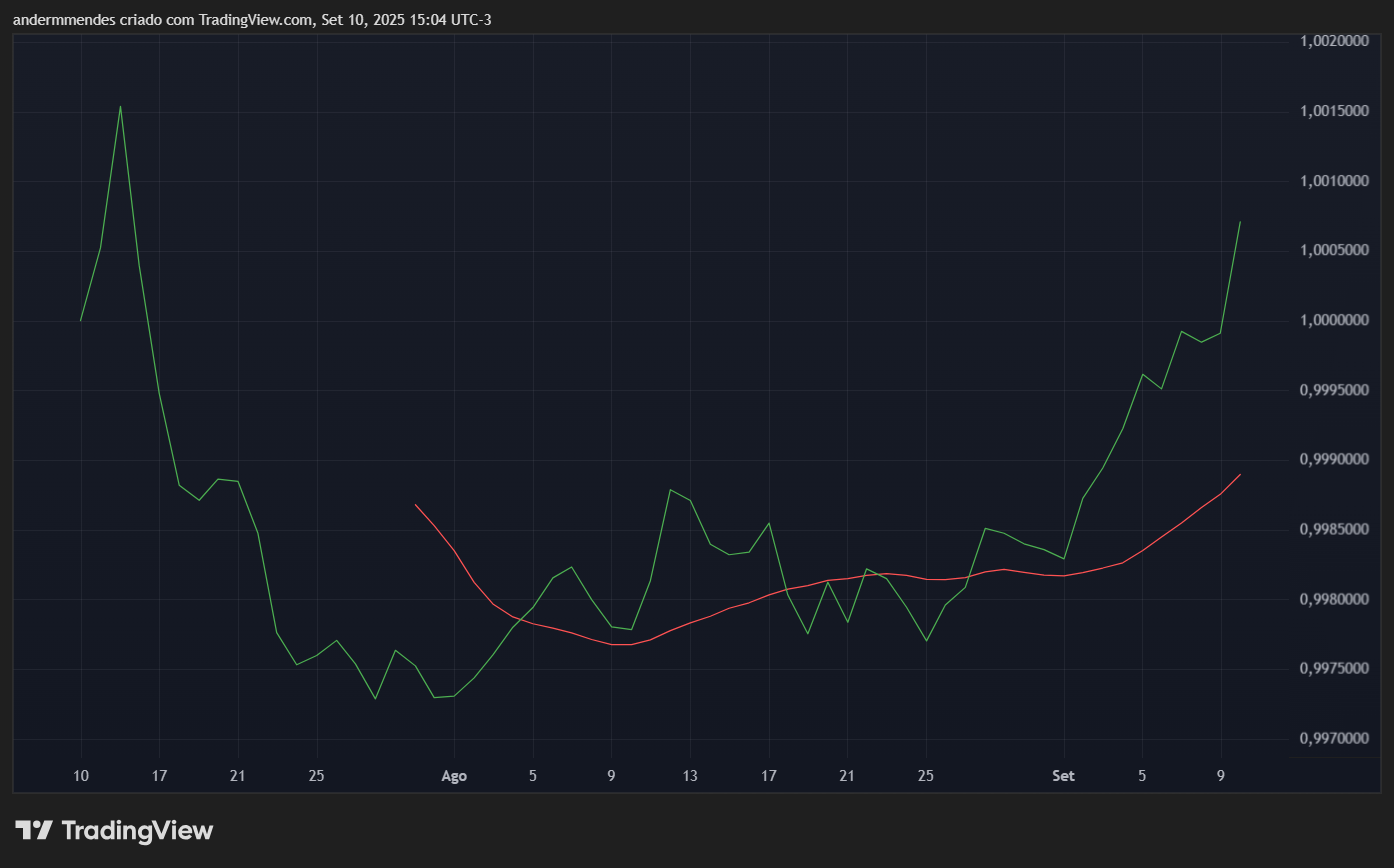Image resolution: width=1394 pixels, height=868 pixels.
Task: Click price label 0,9970000
Action: (1335, 738)
